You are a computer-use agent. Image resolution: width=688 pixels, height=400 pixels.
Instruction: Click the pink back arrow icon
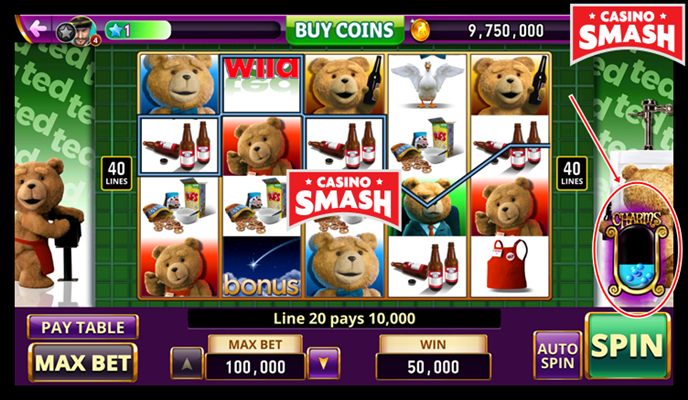pyautogui.click(x=38, y=29)
